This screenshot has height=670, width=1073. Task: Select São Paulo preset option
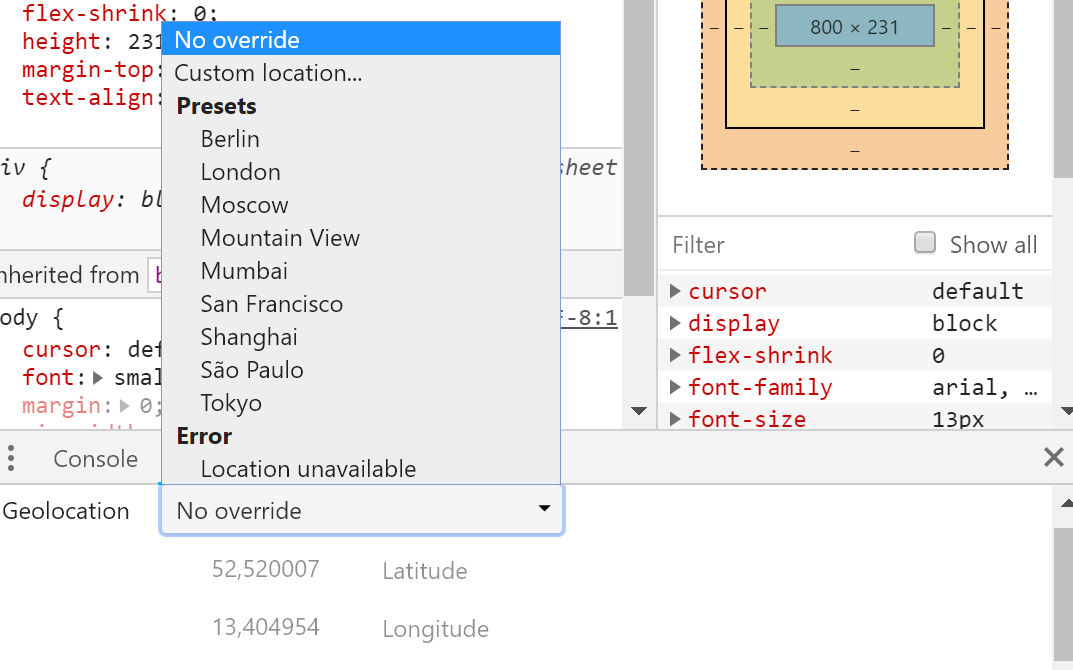[x=252, y=370]
